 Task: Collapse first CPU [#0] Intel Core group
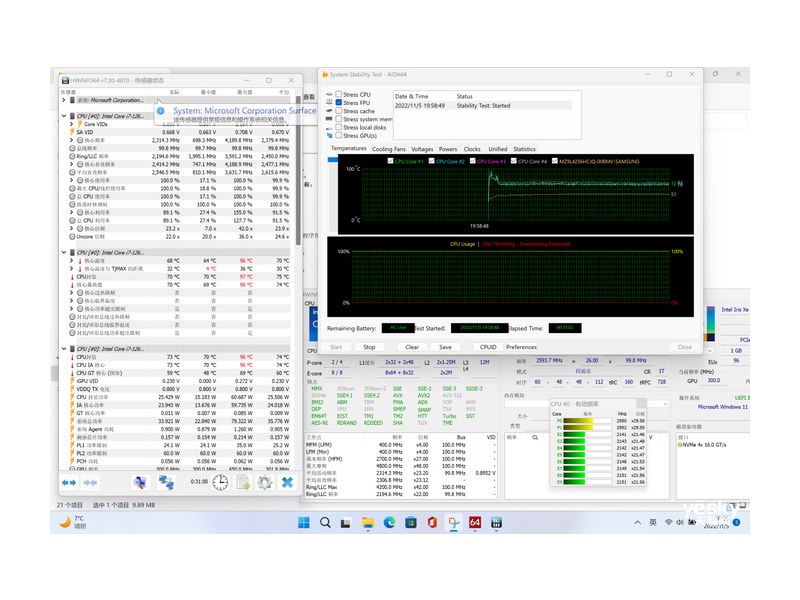click(64, 116)
